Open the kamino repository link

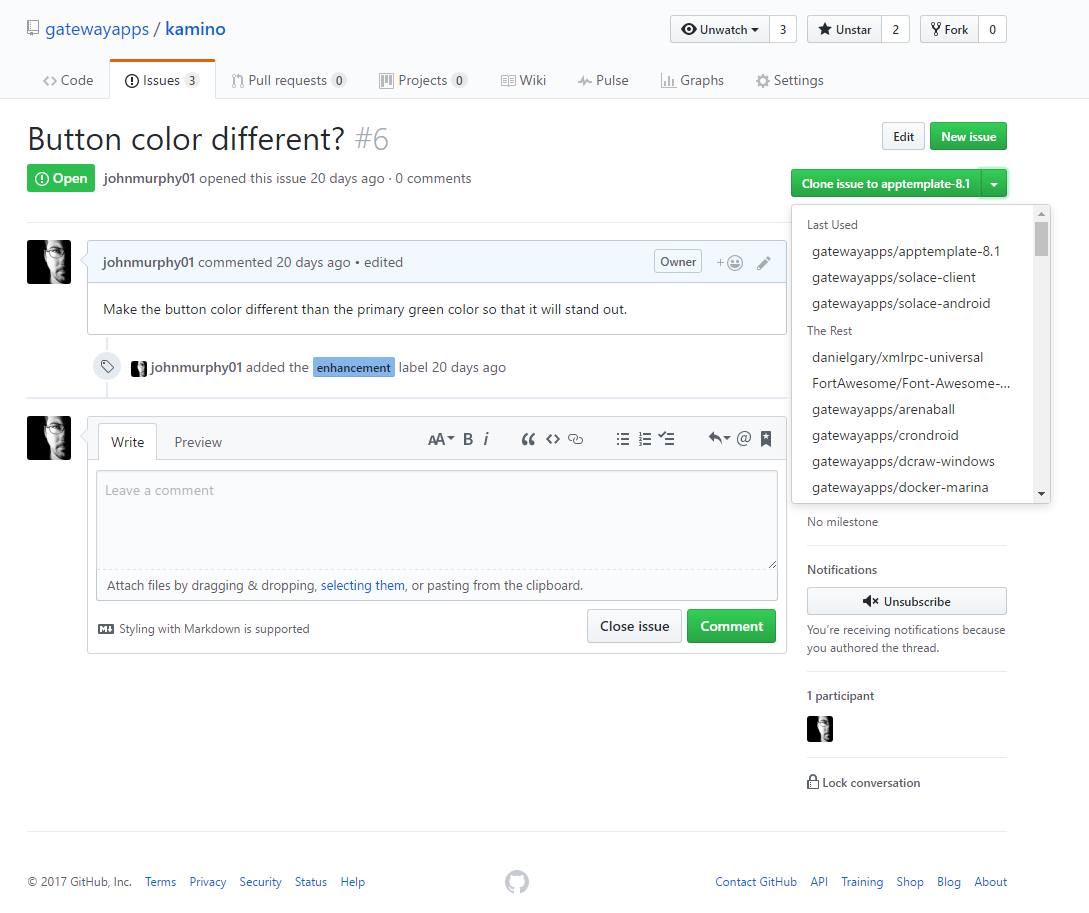pos(195,29)
